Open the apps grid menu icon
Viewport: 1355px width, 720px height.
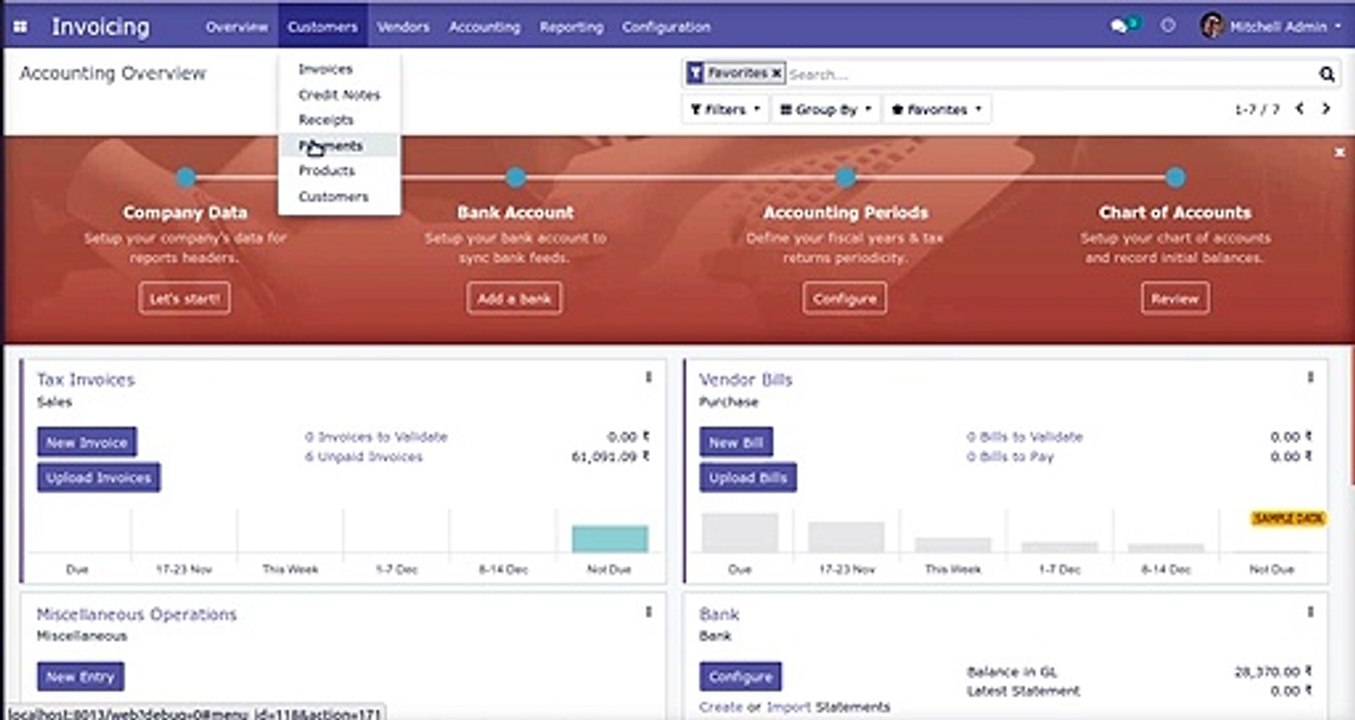click(21, 27)
